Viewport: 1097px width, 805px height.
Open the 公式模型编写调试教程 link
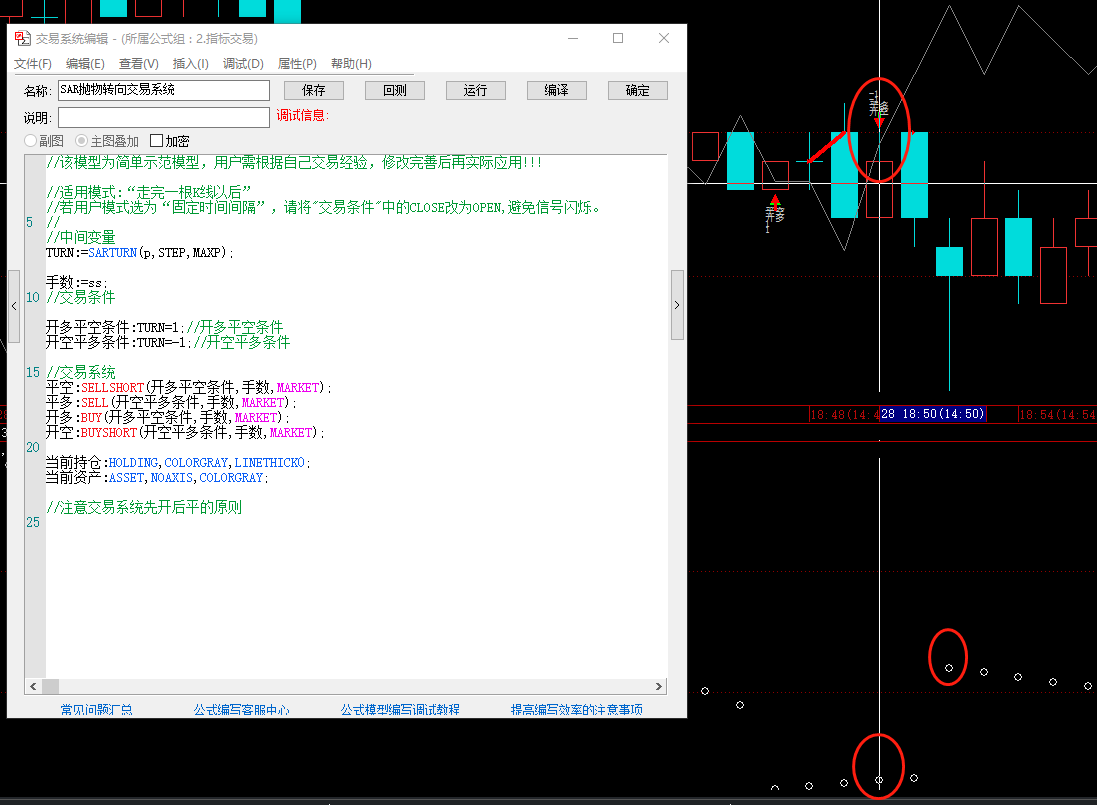(400, 710)
